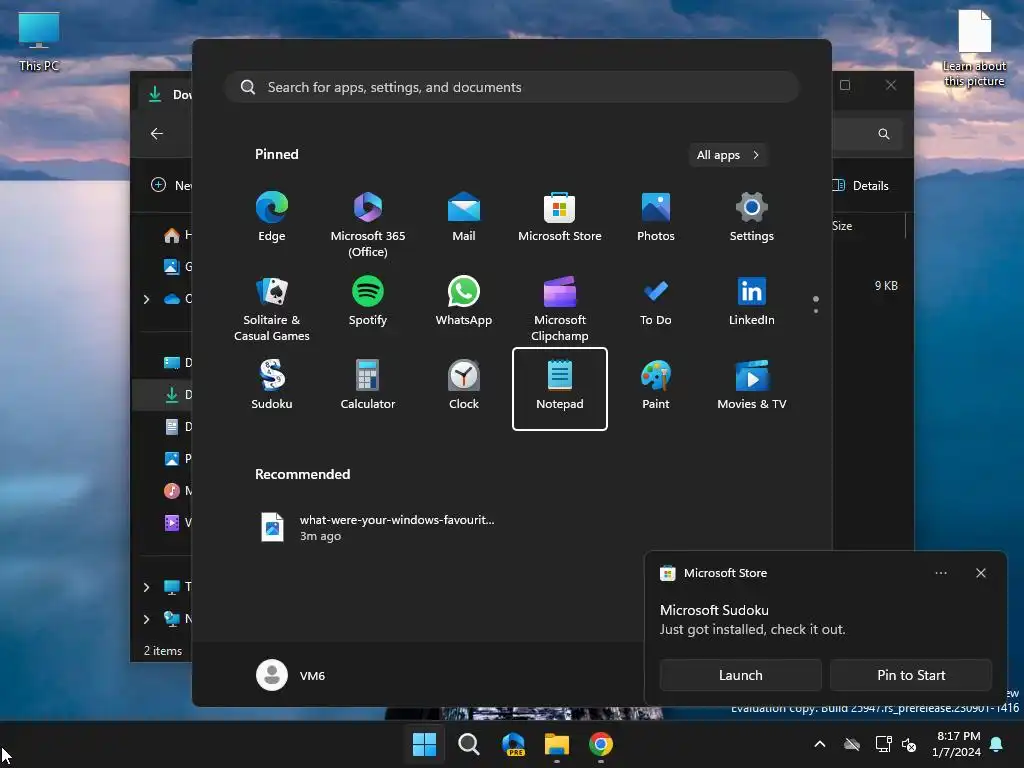Open Google Chrome from the taskbar
The height and width of the screenshot is (768, 1024).
(601, 744)
